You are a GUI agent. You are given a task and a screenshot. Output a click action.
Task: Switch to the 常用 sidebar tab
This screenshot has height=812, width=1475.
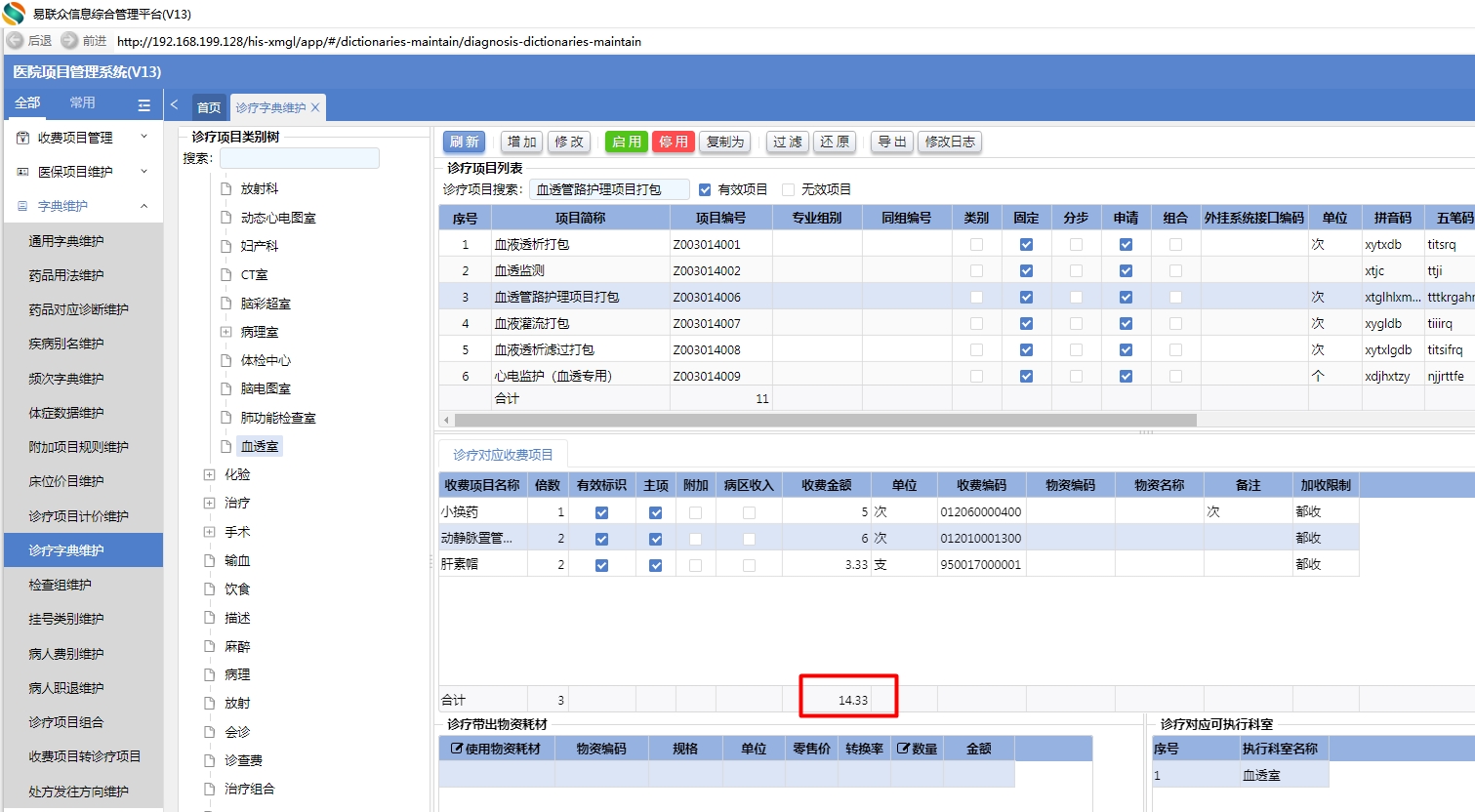[82, 102]
